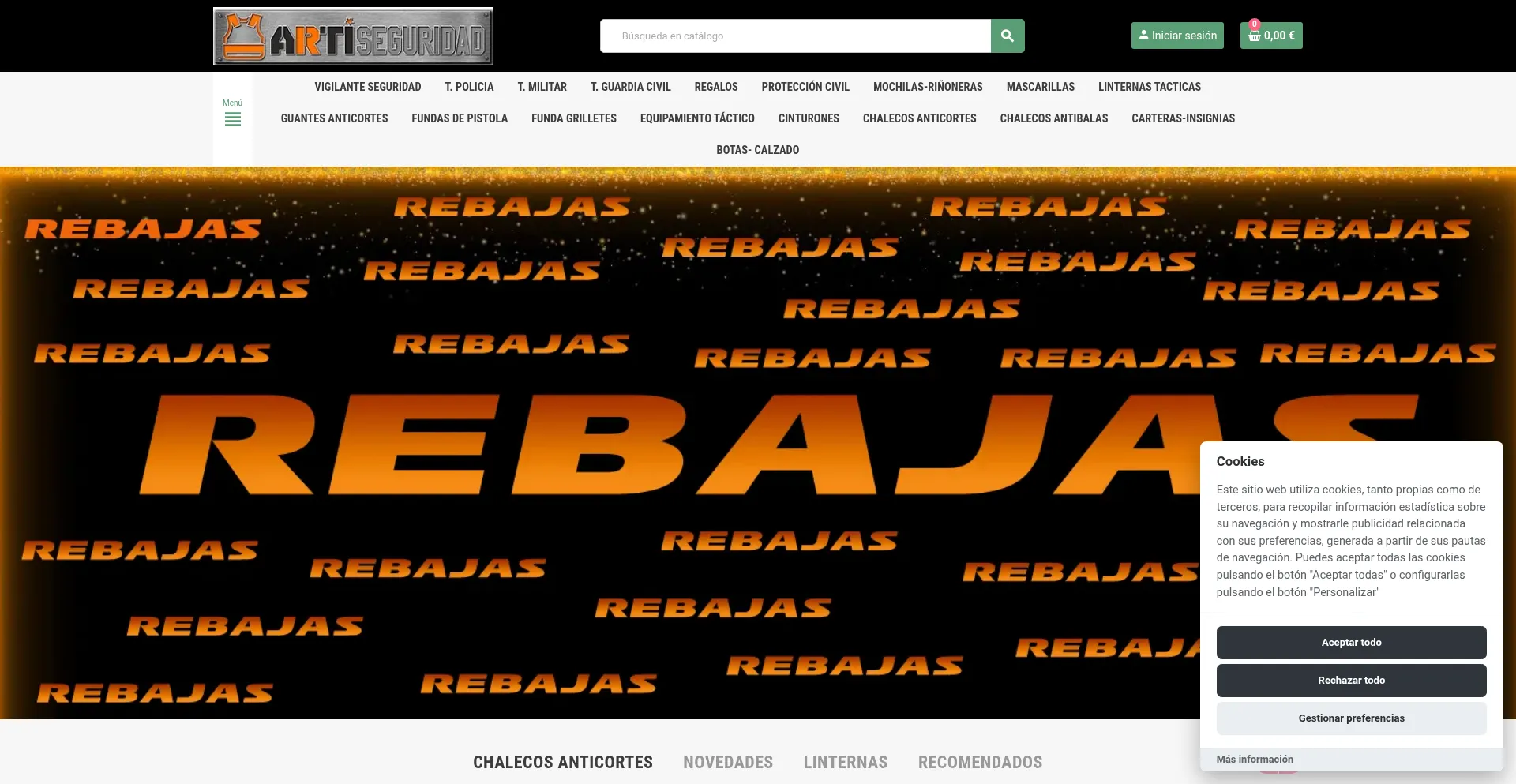Viewport: 1516px width, 784px height.
Task: Select the RECOMENDADOS tab
Action: click(x=979, y=762)
